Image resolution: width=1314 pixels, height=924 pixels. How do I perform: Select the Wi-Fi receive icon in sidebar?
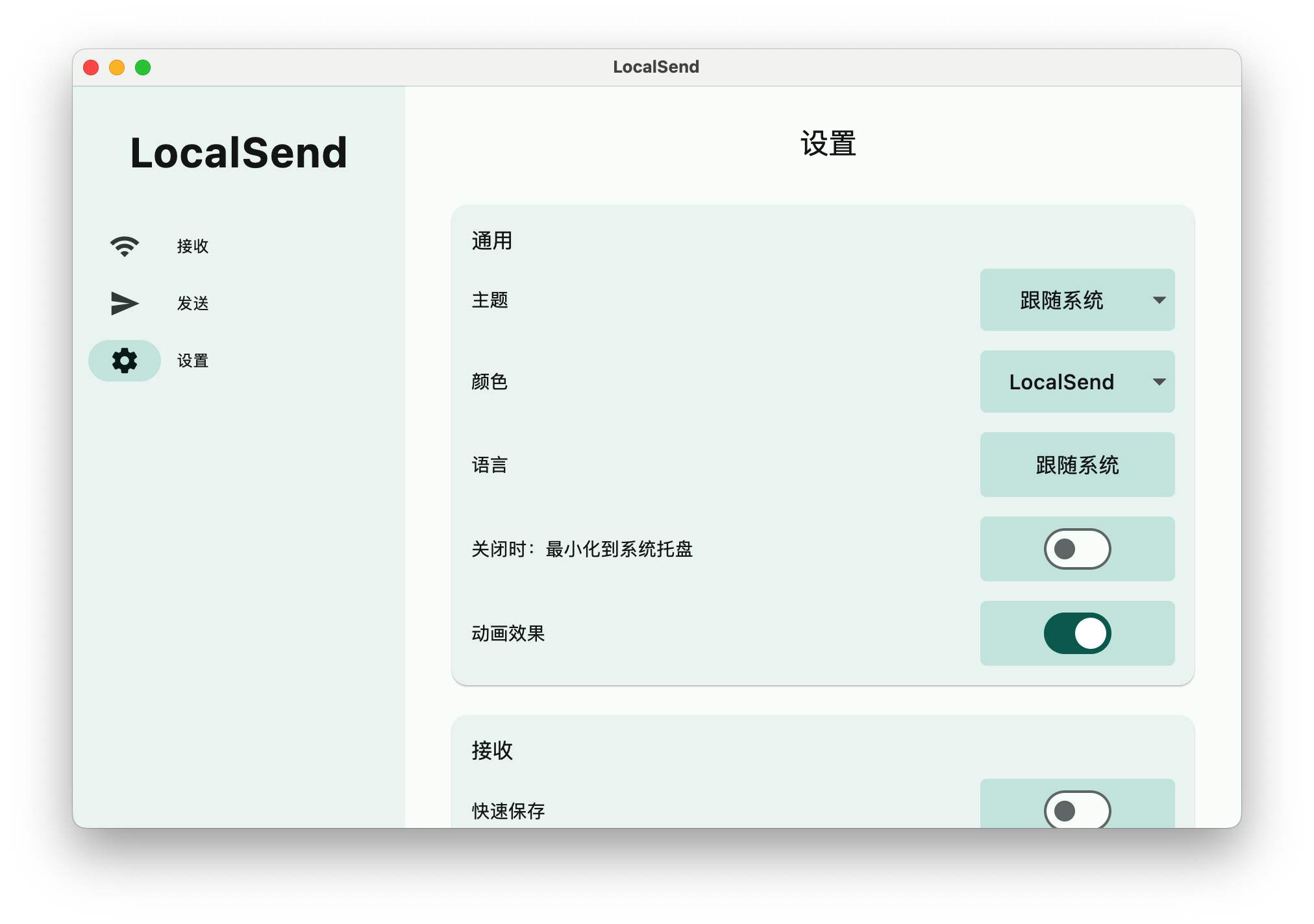click(124, 245)
